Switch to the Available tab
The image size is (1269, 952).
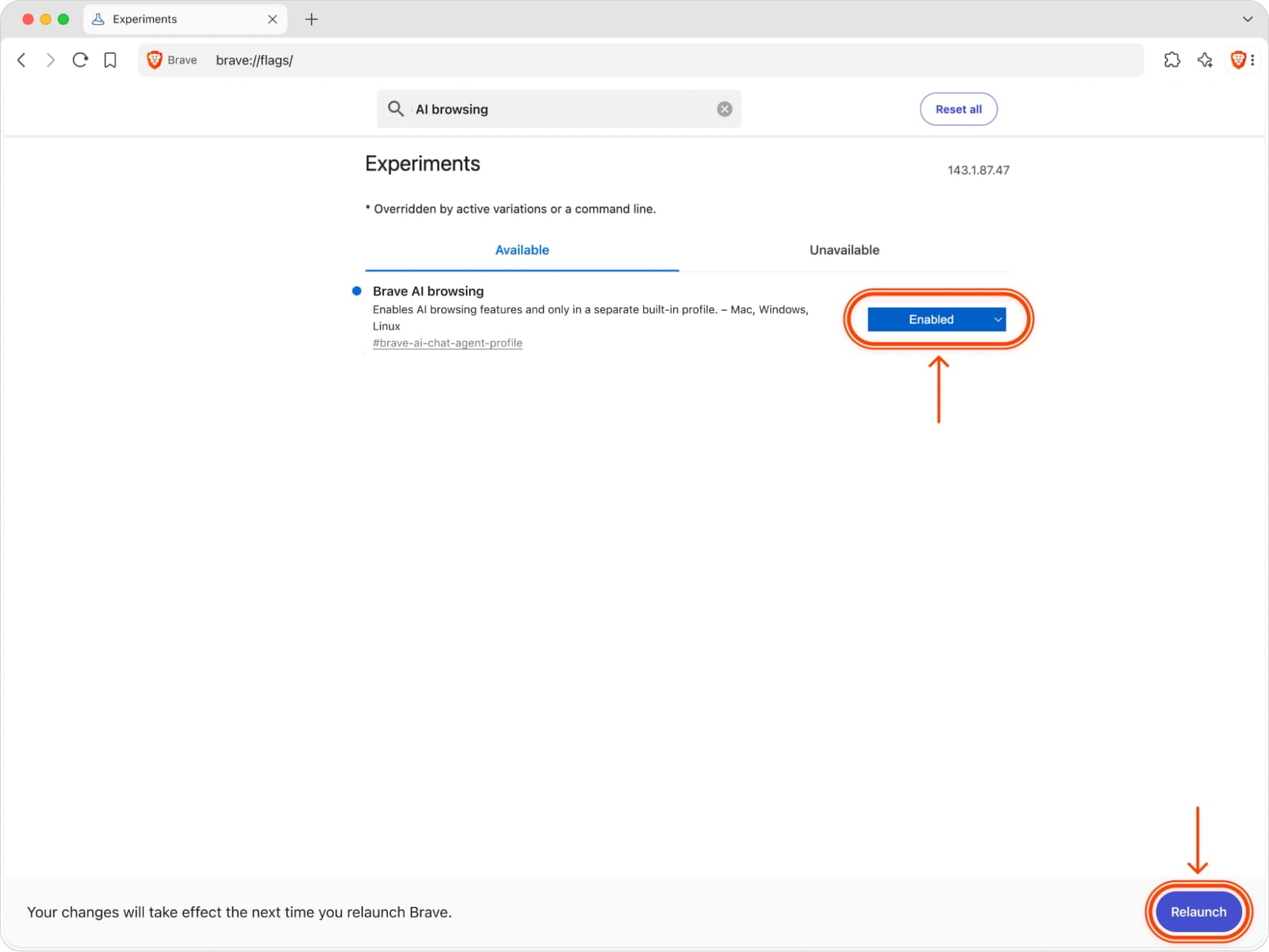click(522, 250)
